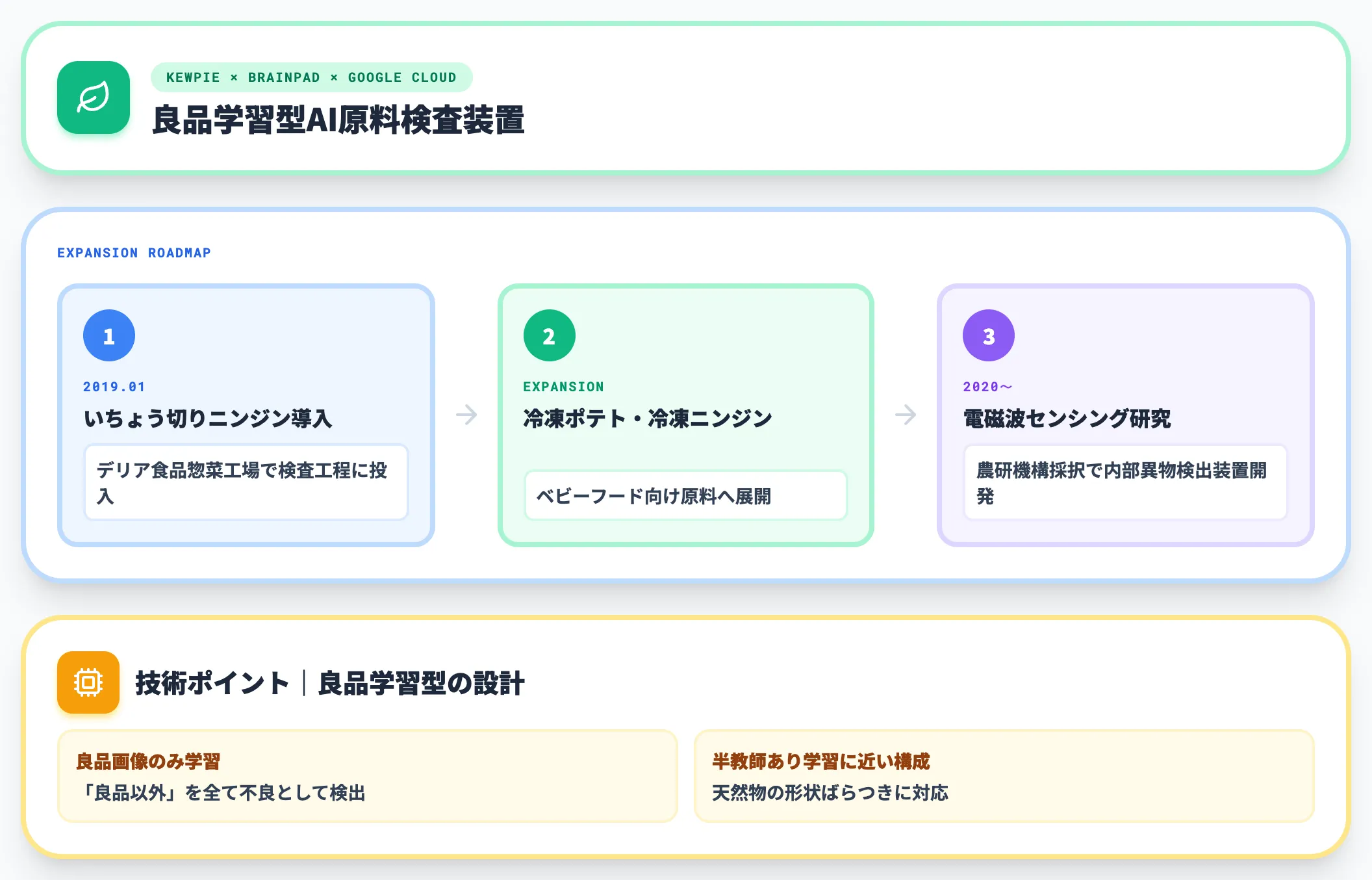1372x880 pixels.
Task: Click the orange chip icon
Action: click(x=88, y=682)
